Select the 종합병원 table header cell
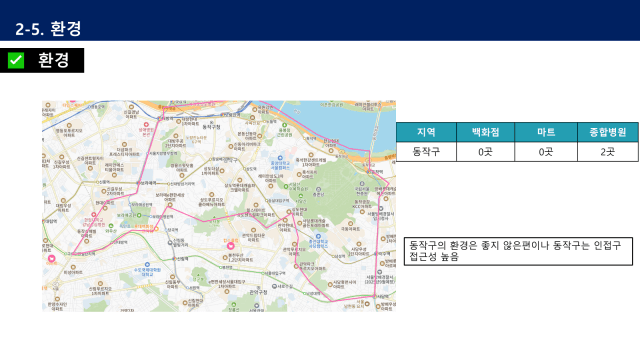The height and width of the screenshot is (360, 640). coord(608,132)
